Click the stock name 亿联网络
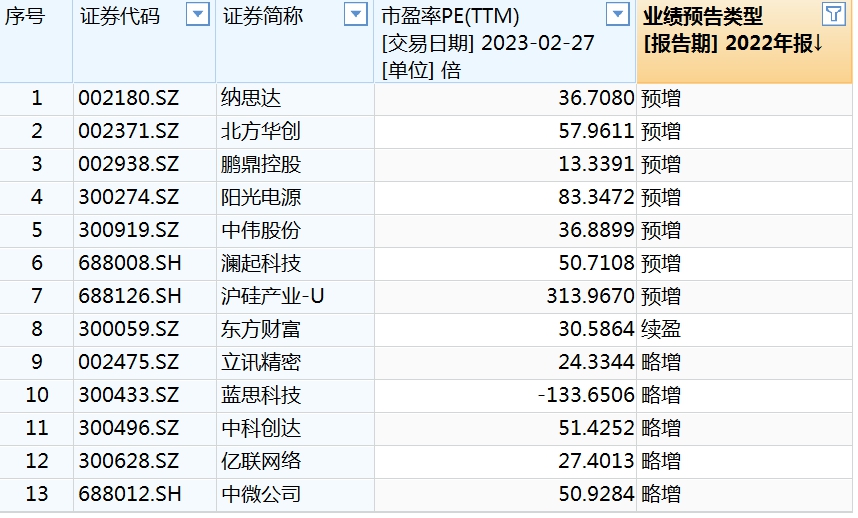858x518 pixels. coord(261,461)
